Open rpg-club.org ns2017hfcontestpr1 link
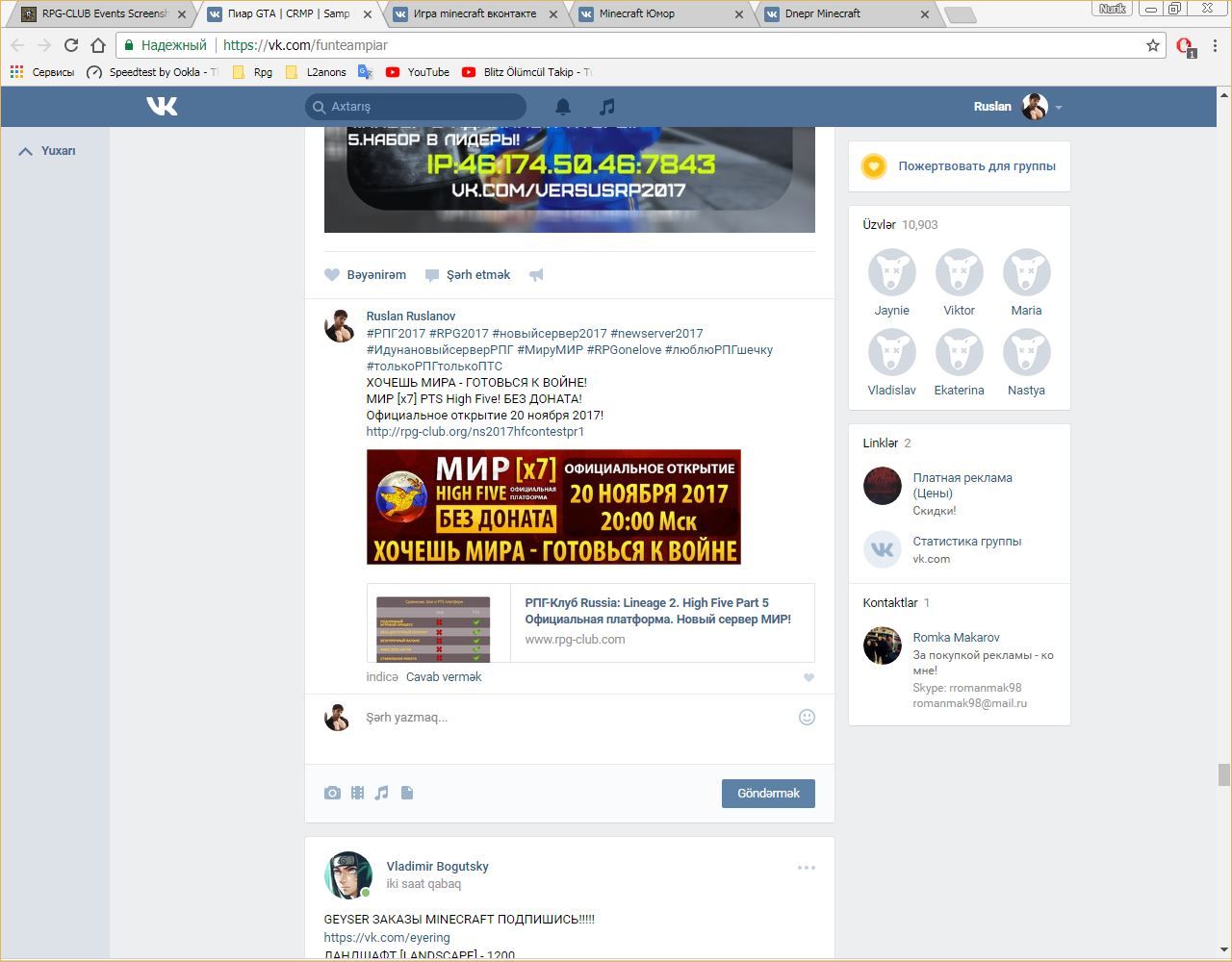 475,431
